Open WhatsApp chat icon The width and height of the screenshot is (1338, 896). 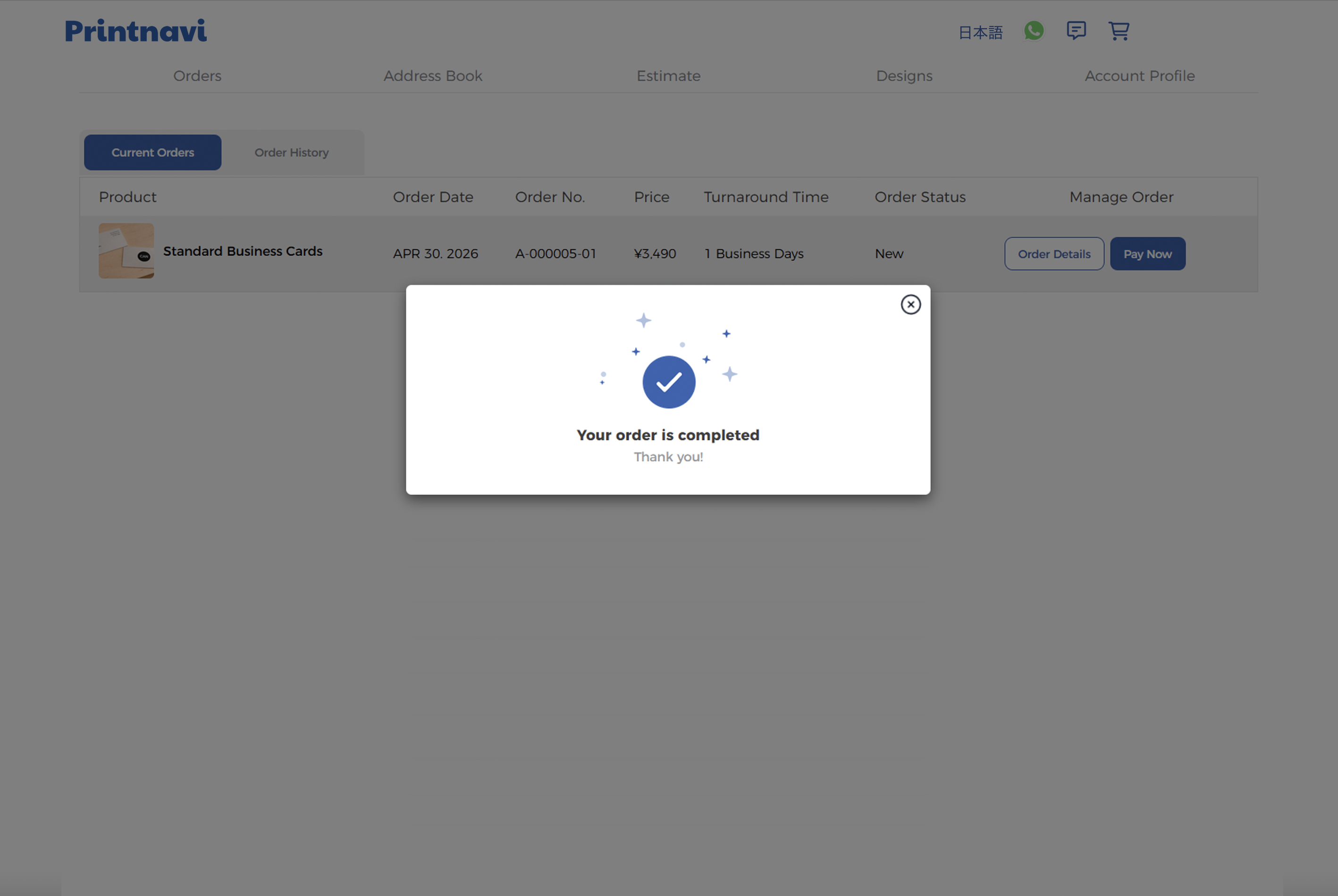(x=1034, y=31)
